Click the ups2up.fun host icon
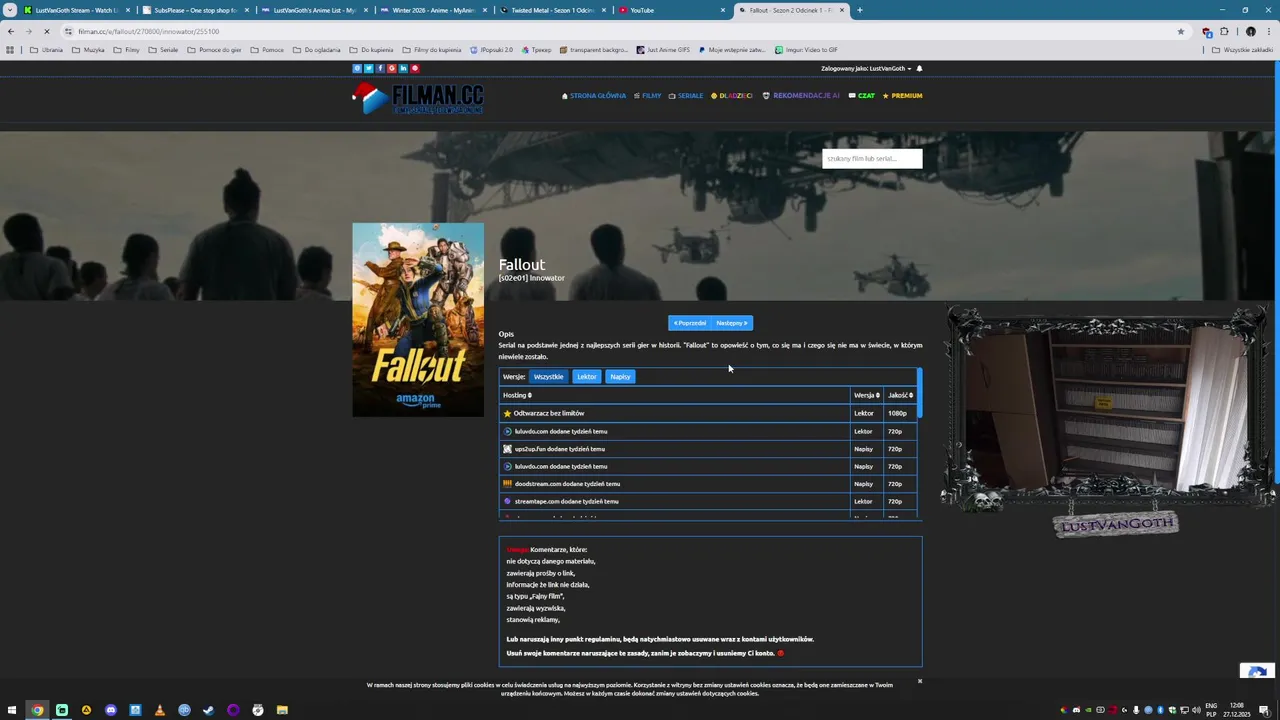Image resolution: width=1280 pixels, height=720 pixels. tap(507, 449)
